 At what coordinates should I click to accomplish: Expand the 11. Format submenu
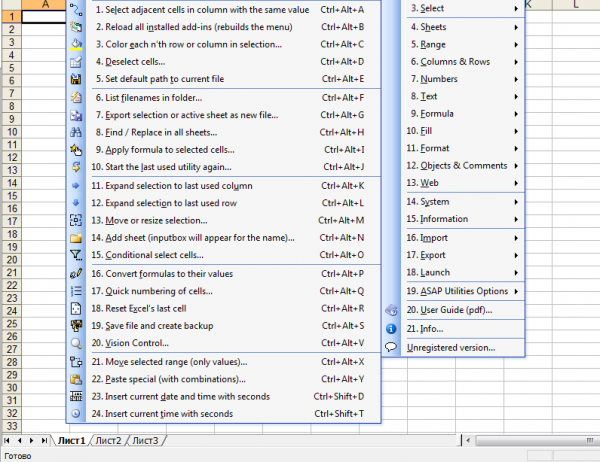click(x=463, y=148)
